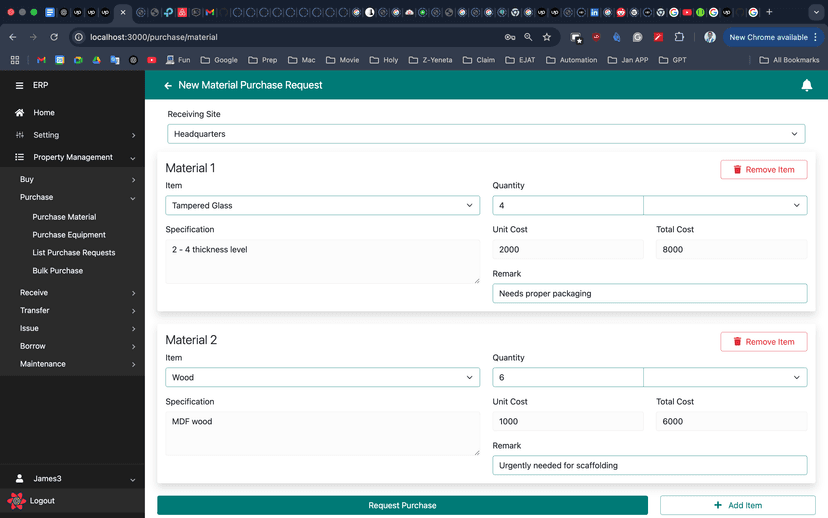Screen dimensions: 828x518
Task: Open the Google Drive bookmark icon
Action: [97, 60]
